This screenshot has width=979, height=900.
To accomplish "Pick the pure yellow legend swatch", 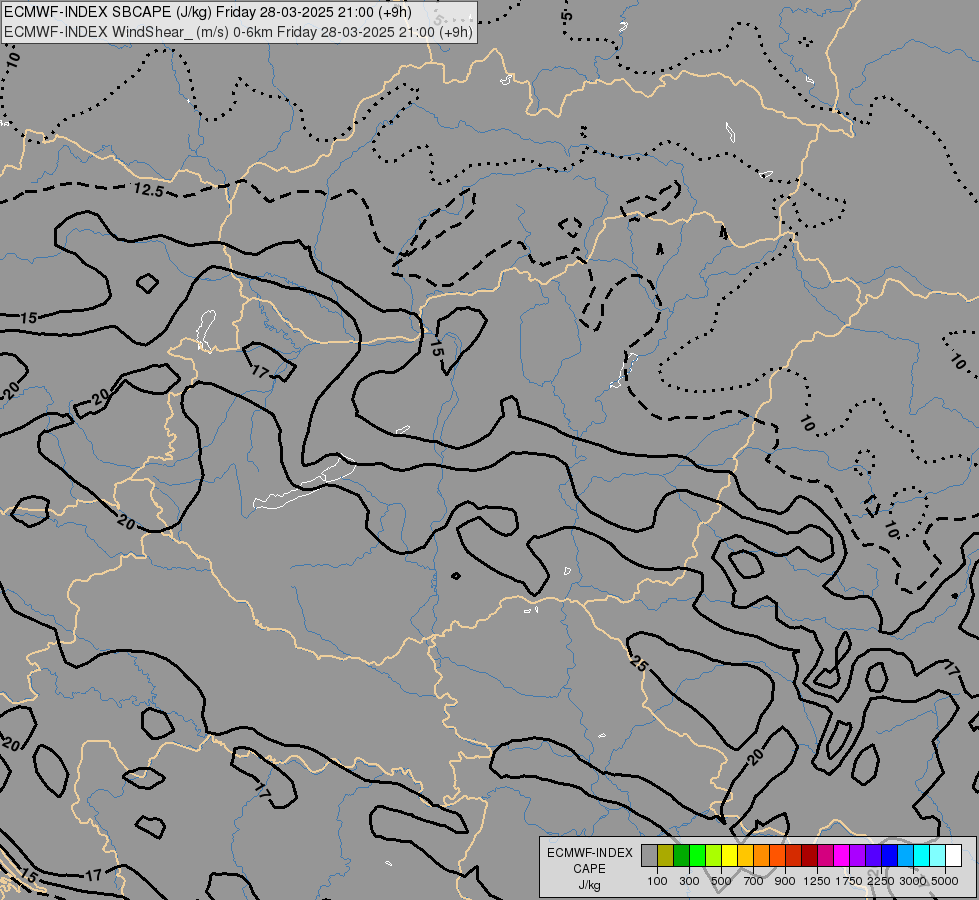I will [730, 855].
